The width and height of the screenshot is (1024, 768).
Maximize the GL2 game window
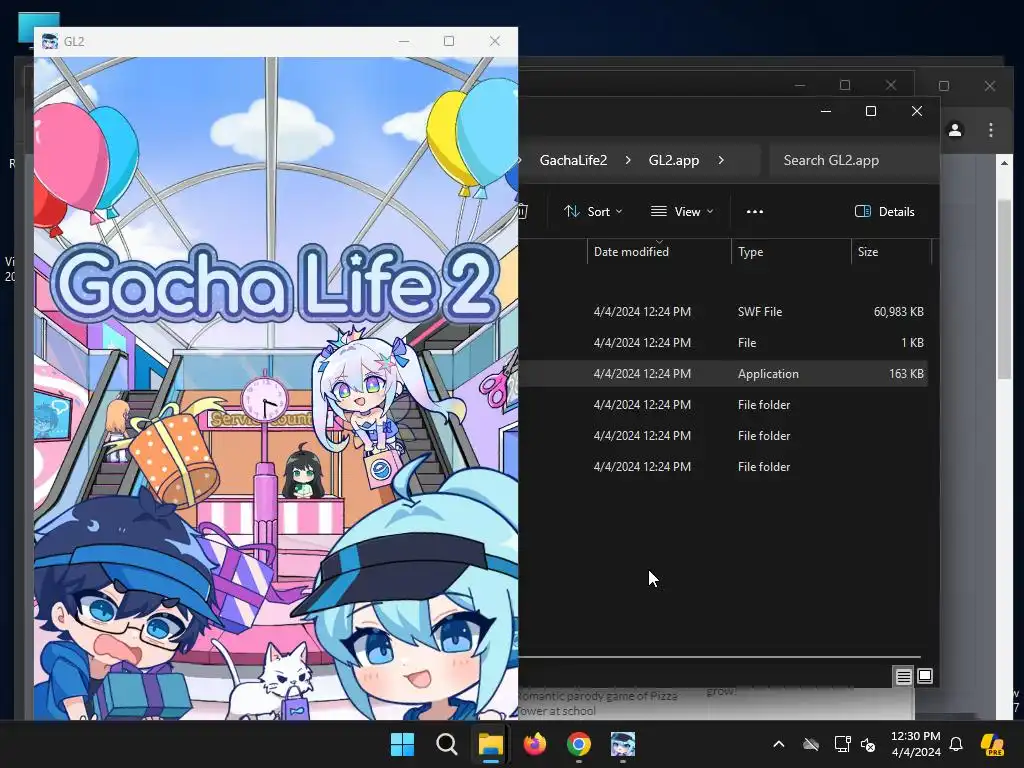click(x=449, y=41)
